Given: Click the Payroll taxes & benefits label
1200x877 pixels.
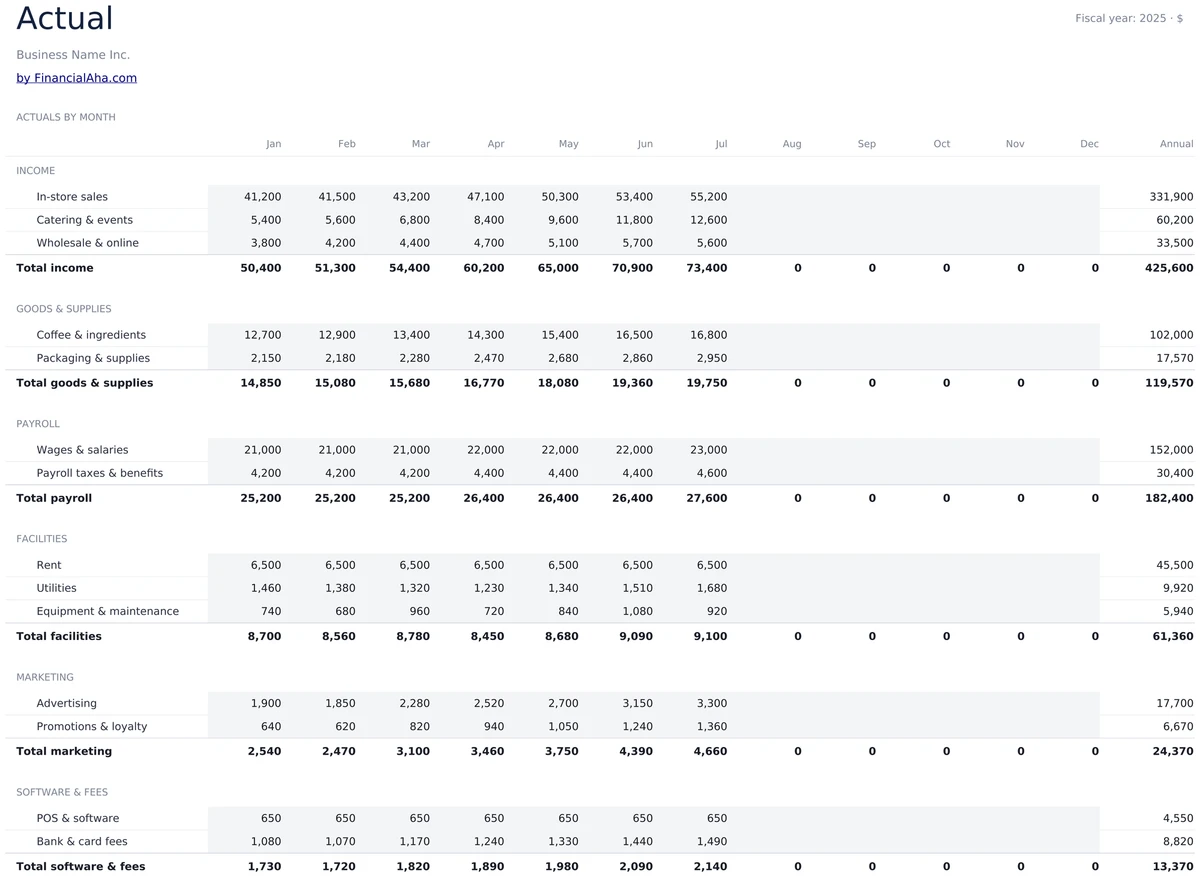Looking at the screenshot, I should [99, 473].
